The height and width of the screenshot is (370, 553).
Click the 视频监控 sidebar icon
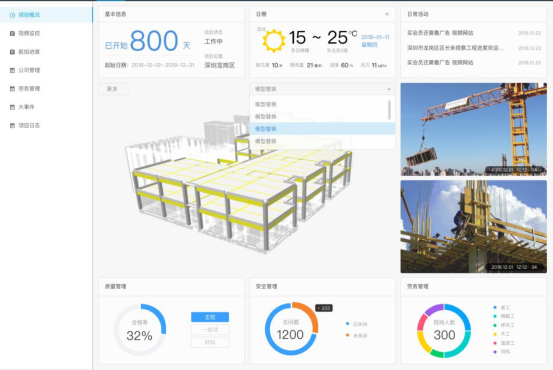pos(12,33)
